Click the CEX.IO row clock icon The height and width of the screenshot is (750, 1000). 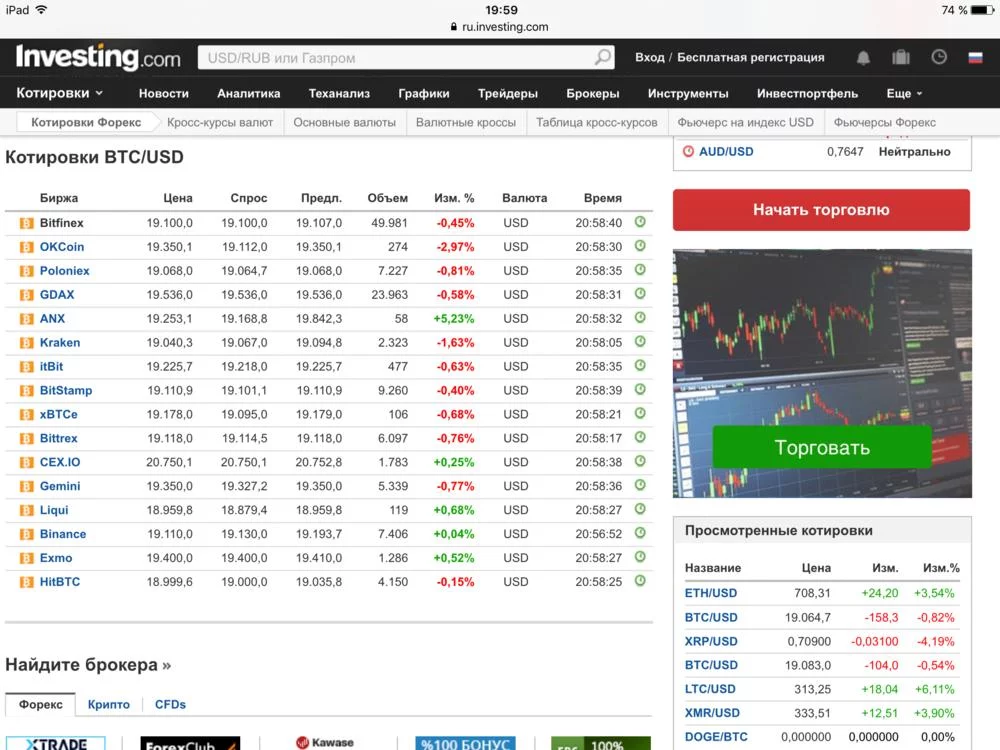(640, 461)
